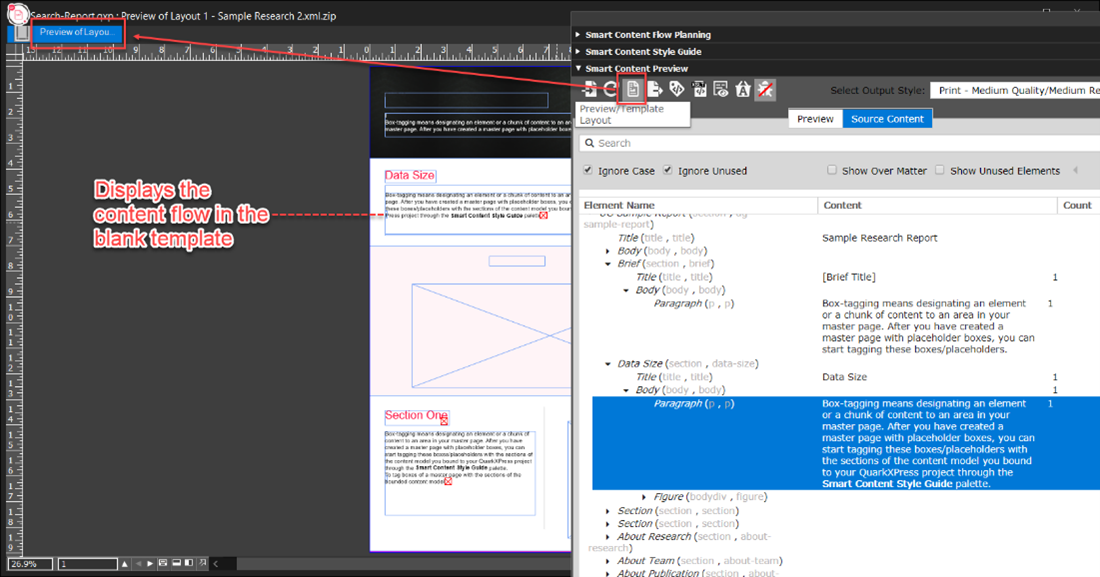1100x577 pixels.
Task: Click the refresh preview circular arrow icon
Action: (610, 90)
